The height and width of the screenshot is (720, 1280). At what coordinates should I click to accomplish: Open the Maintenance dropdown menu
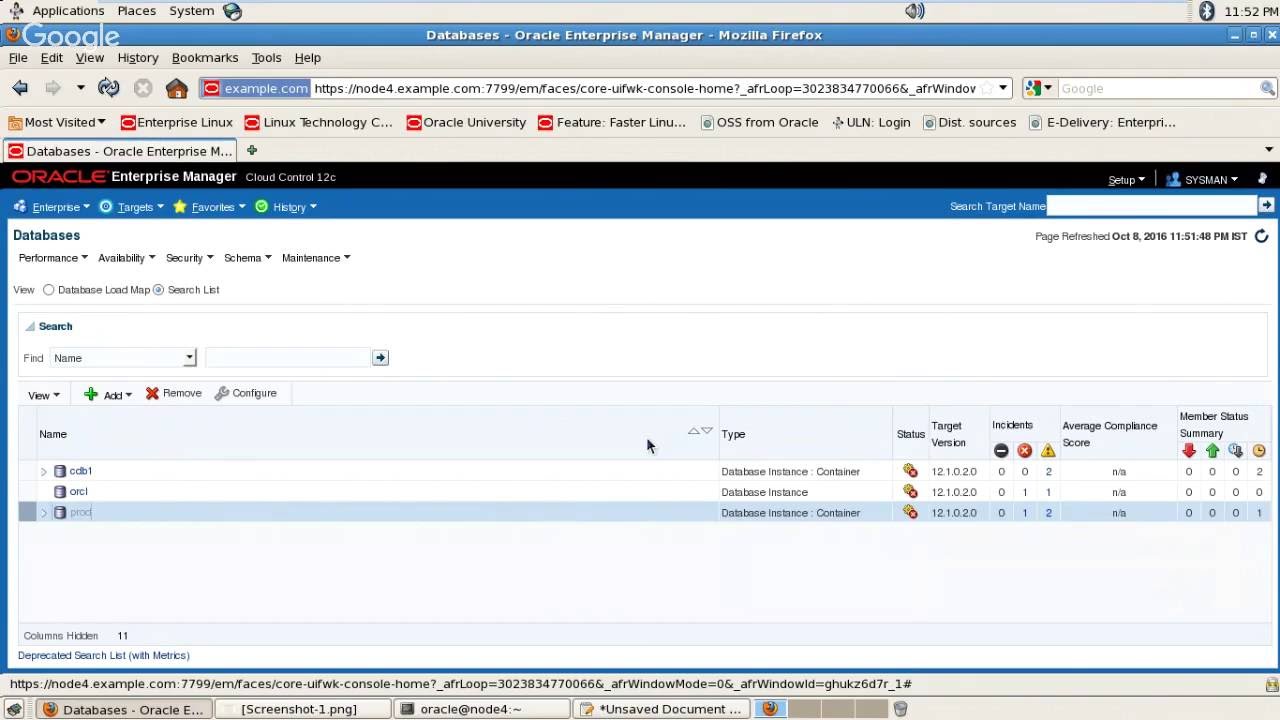coord(316,258)
